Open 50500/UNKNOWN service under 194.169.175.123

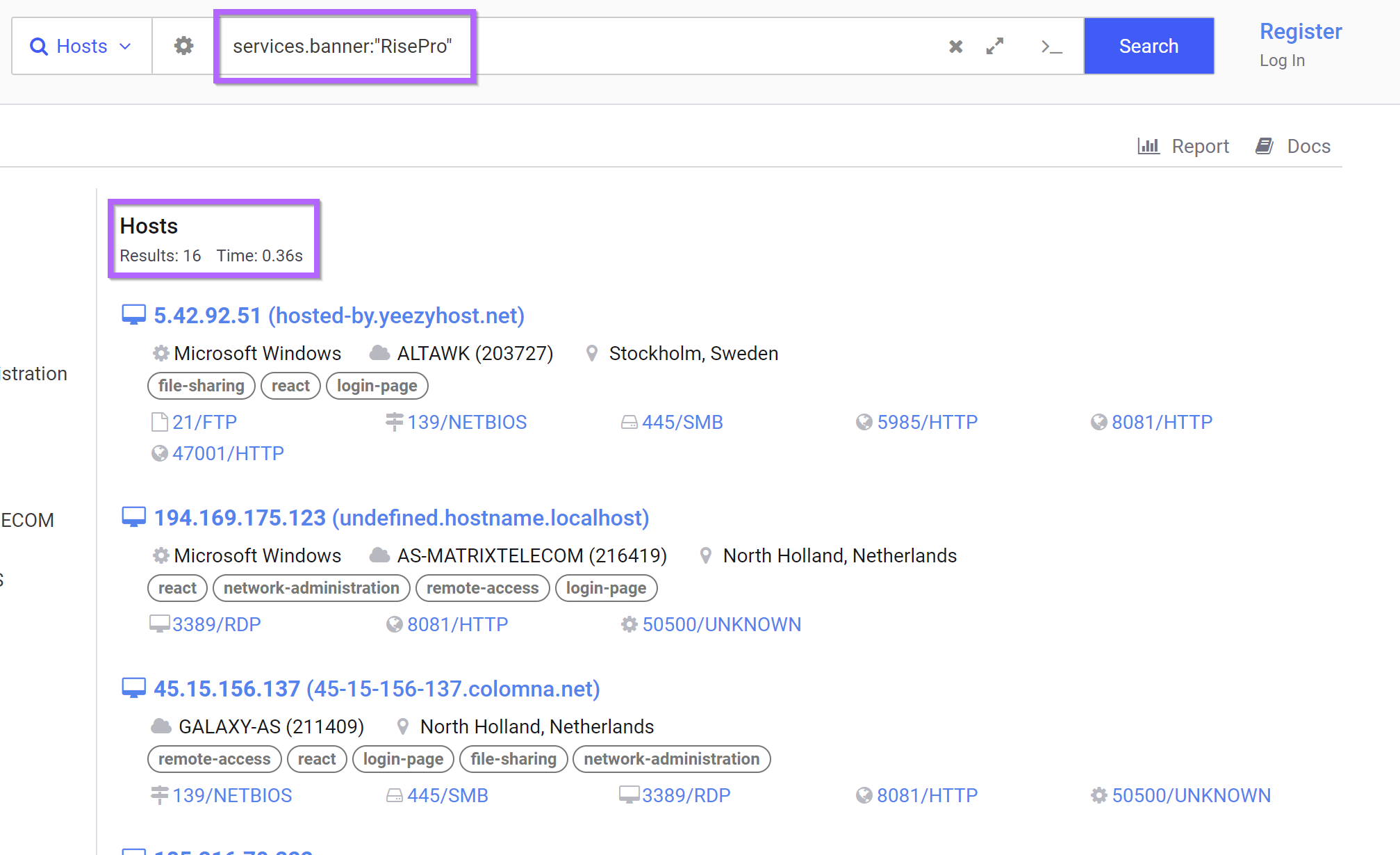(x=721, y=624)
